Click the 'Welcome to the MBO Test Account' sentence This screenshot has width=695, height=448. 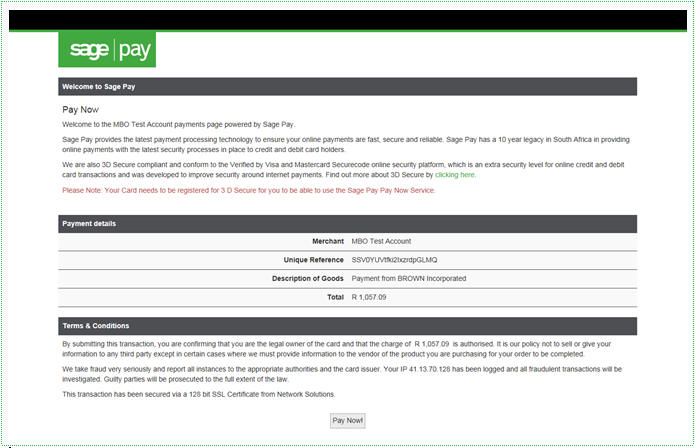[x=178, y=125]
